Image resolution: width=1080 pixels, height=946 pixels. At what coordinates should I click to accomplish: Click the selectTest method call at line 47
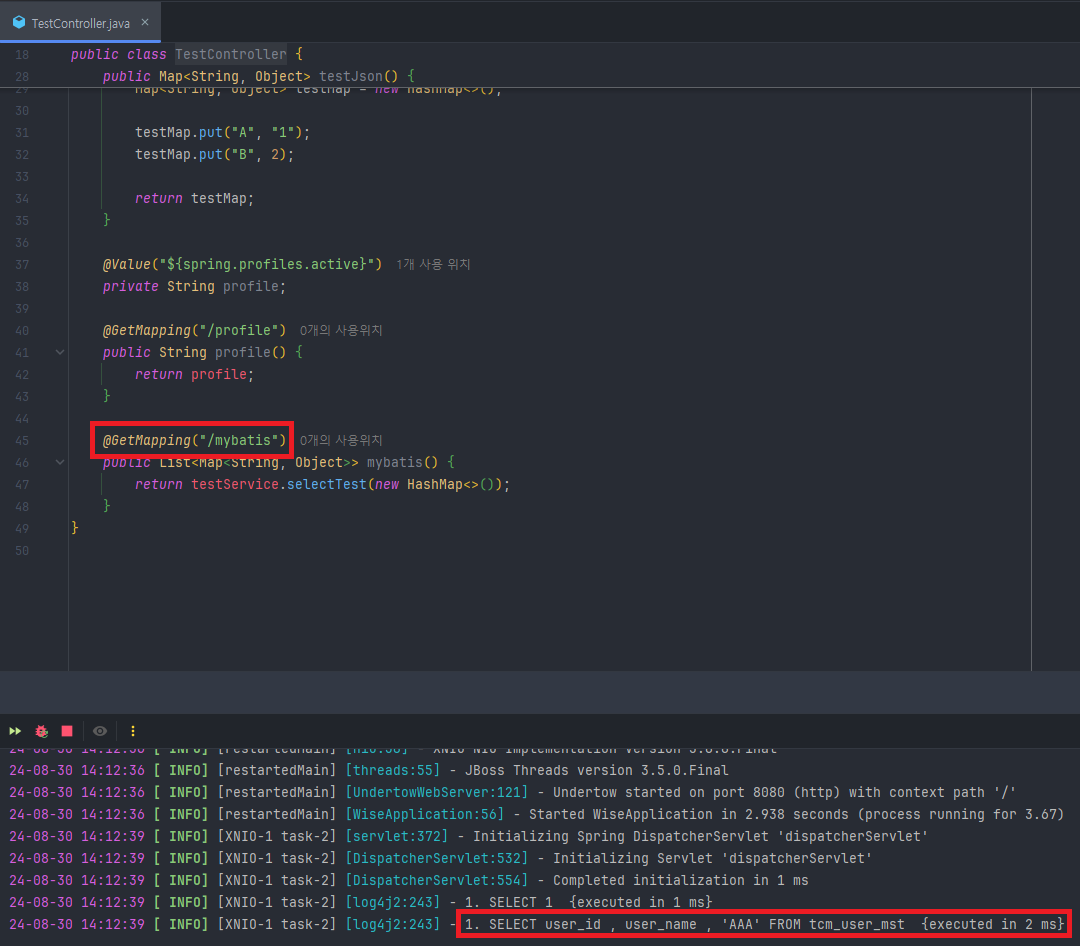coord(326,484)
